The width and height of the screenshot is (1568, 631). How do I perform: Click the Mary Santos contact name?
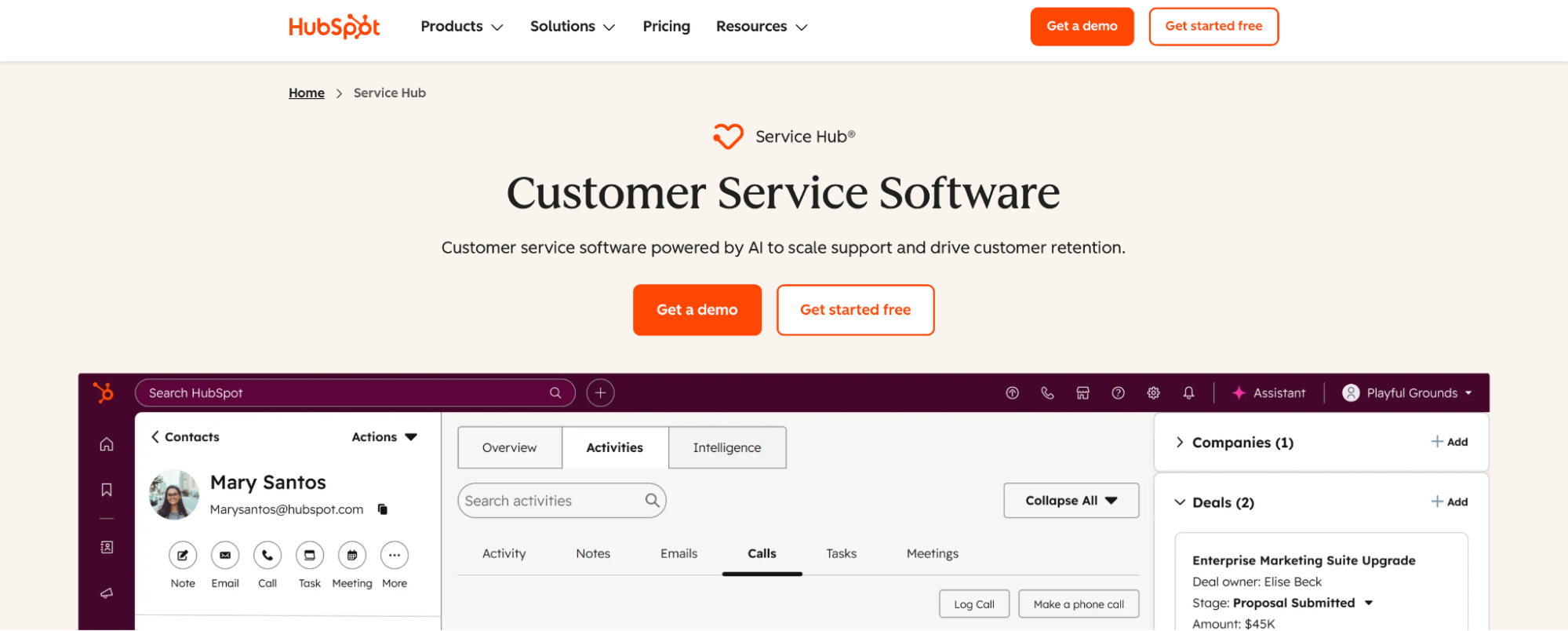[268, 482]
